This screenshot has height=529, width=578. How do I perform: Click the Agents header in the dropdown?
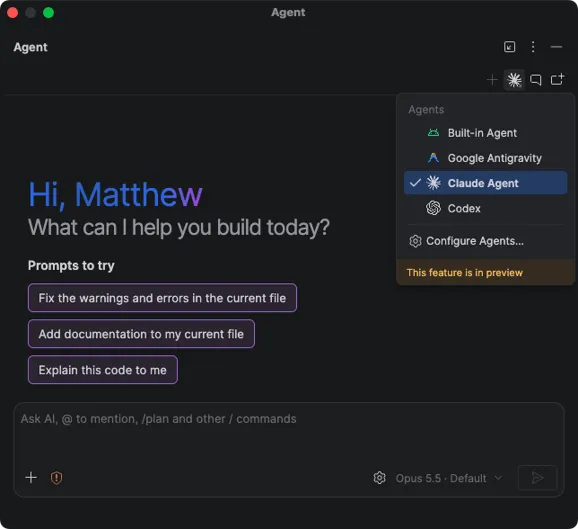(426, 109)
